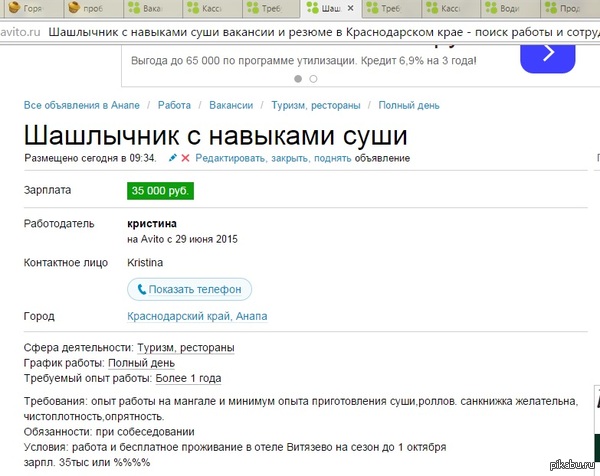This screenshot has width=600, height=476.
Task: Click the pencil edit icon
Action: tap(173, 158)
